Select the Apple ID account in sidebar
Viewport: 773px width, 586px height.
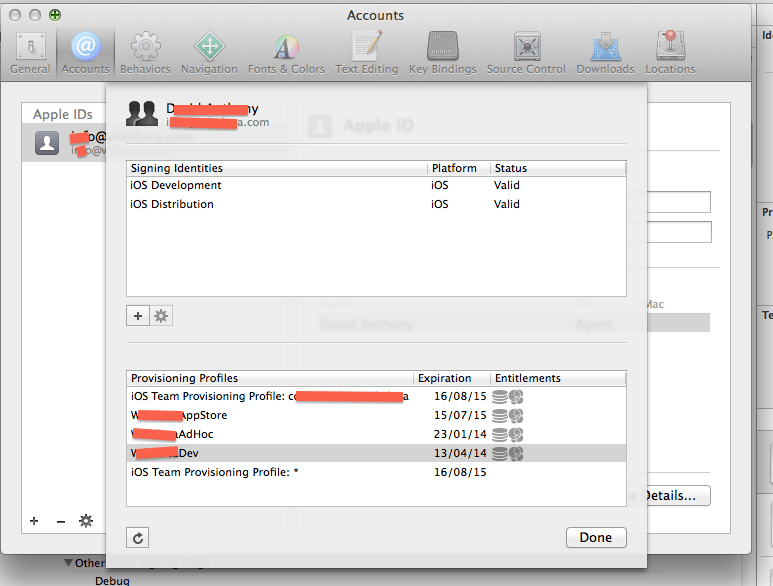[x=64, y=143]
